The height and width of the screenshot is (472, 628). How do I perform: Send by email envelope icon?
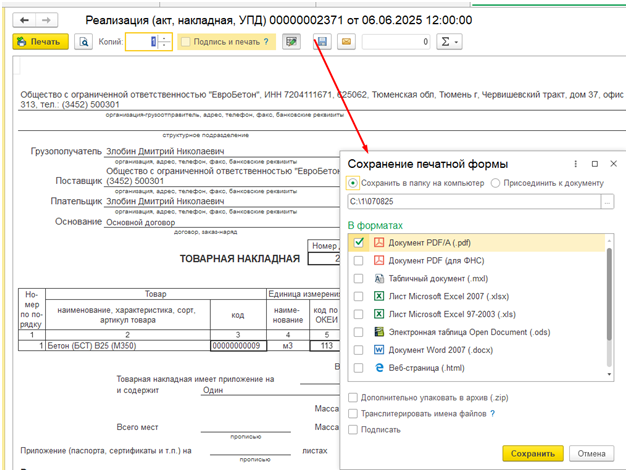coord(346,42)
